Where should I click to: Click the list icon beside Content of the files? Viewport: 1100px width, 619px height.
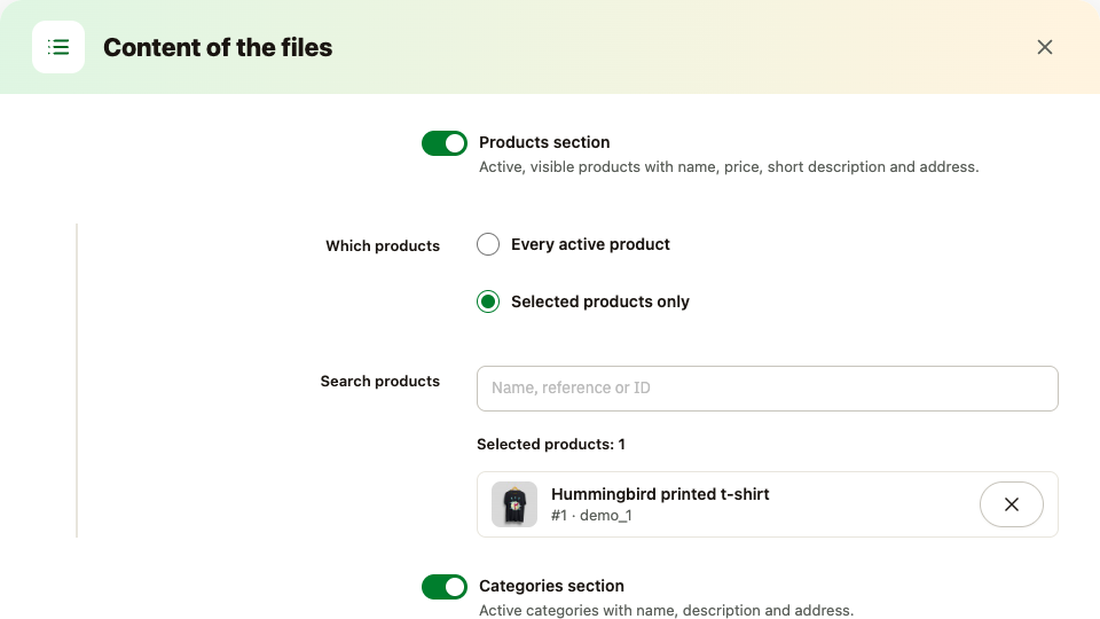pyautogui.click(x=58, y=47)
